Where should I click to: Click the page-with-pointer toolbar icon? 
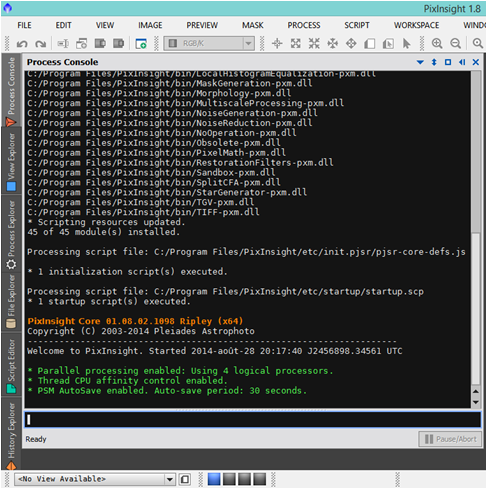click(388, 43)
